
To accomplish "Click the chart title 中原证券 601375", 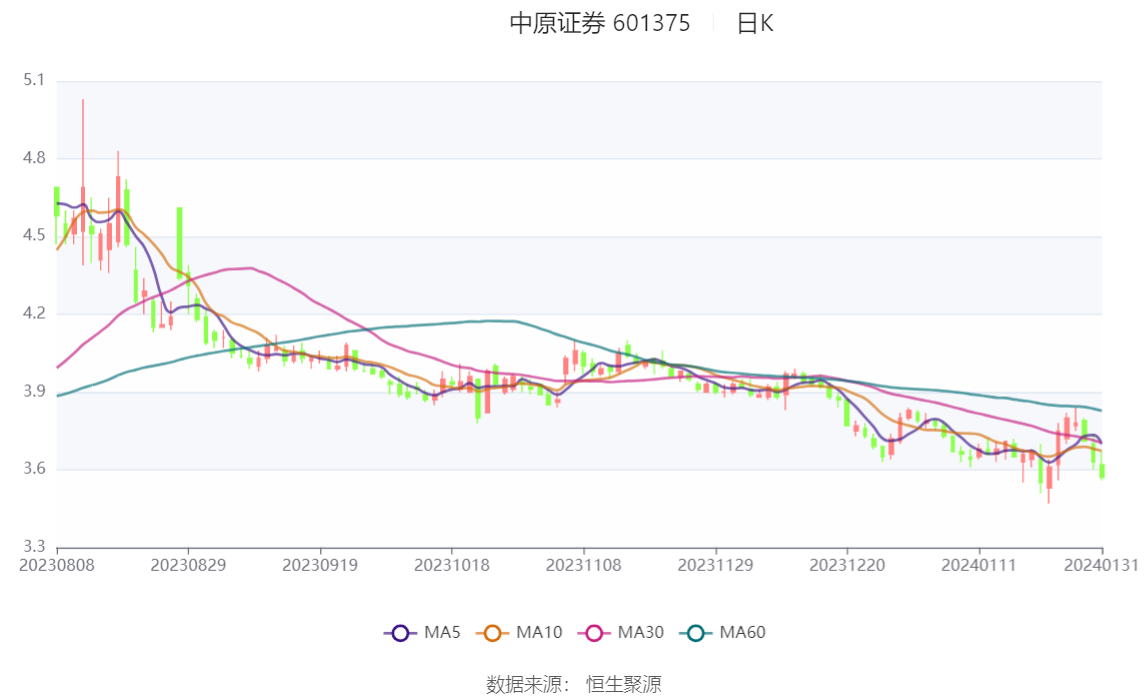I will pos(600,23).
